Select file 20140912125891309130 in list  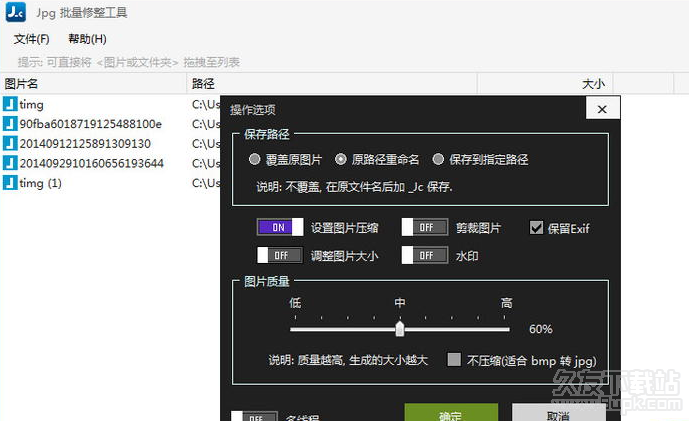pos(85,144)
